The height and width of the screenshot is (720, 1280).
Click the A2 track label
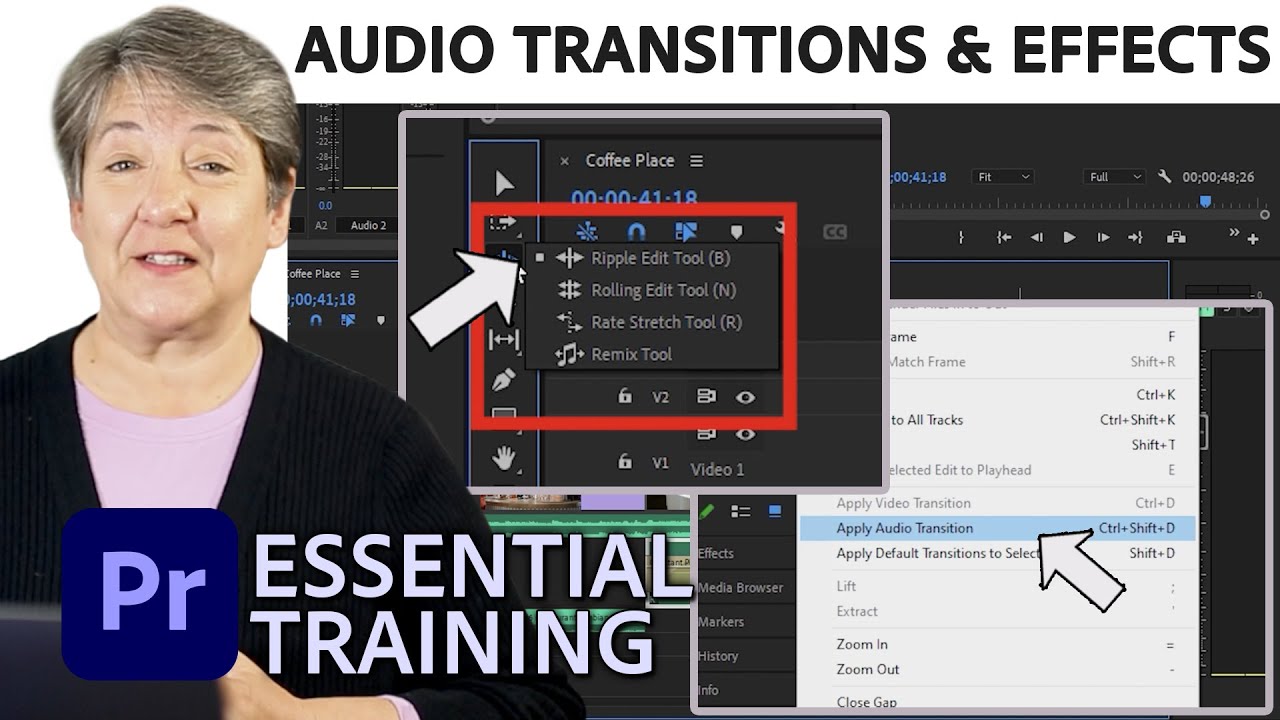pos(321,225)
